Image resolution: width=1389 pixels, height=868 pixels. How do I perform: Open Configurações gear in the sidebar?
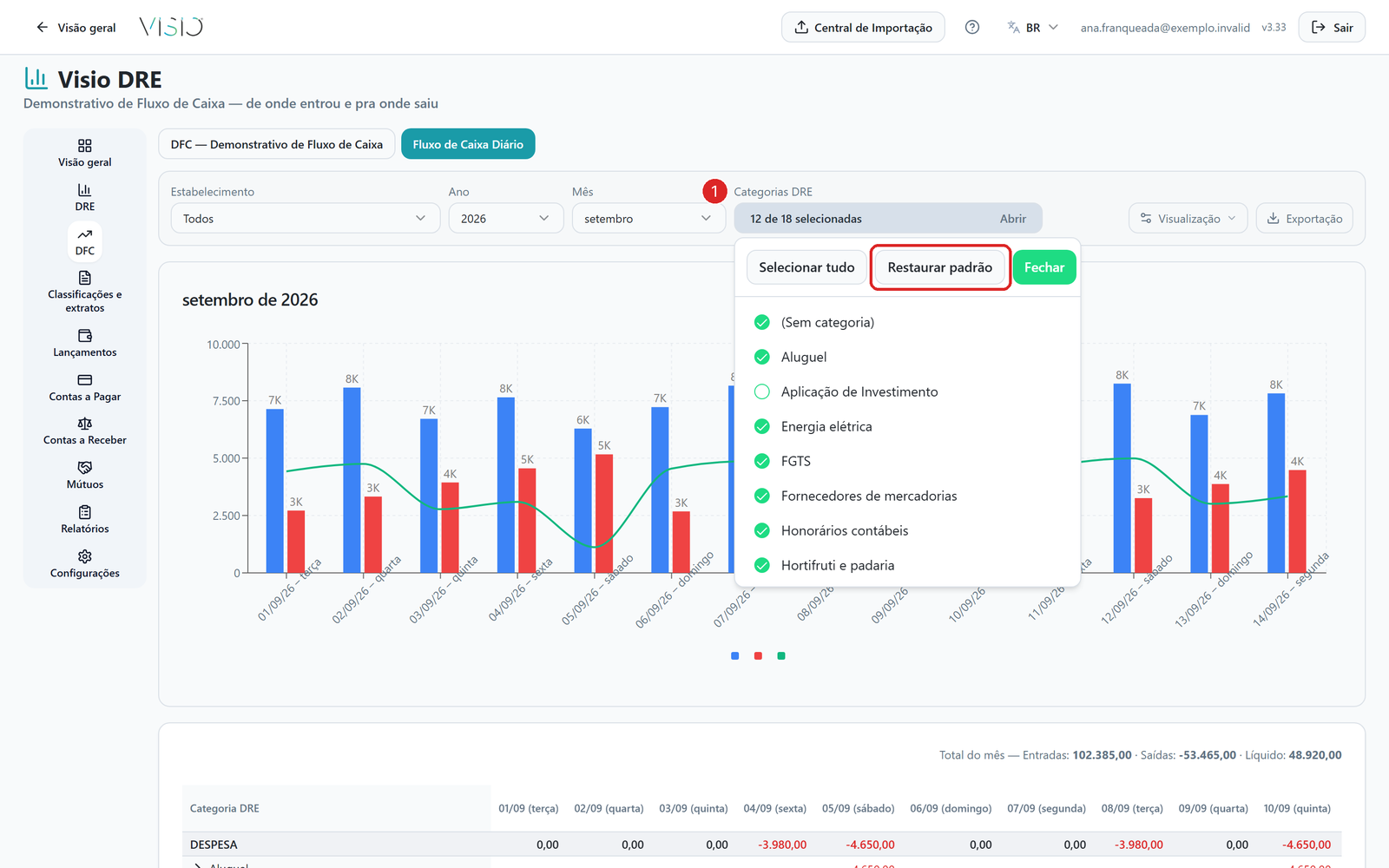pos(84,564)
